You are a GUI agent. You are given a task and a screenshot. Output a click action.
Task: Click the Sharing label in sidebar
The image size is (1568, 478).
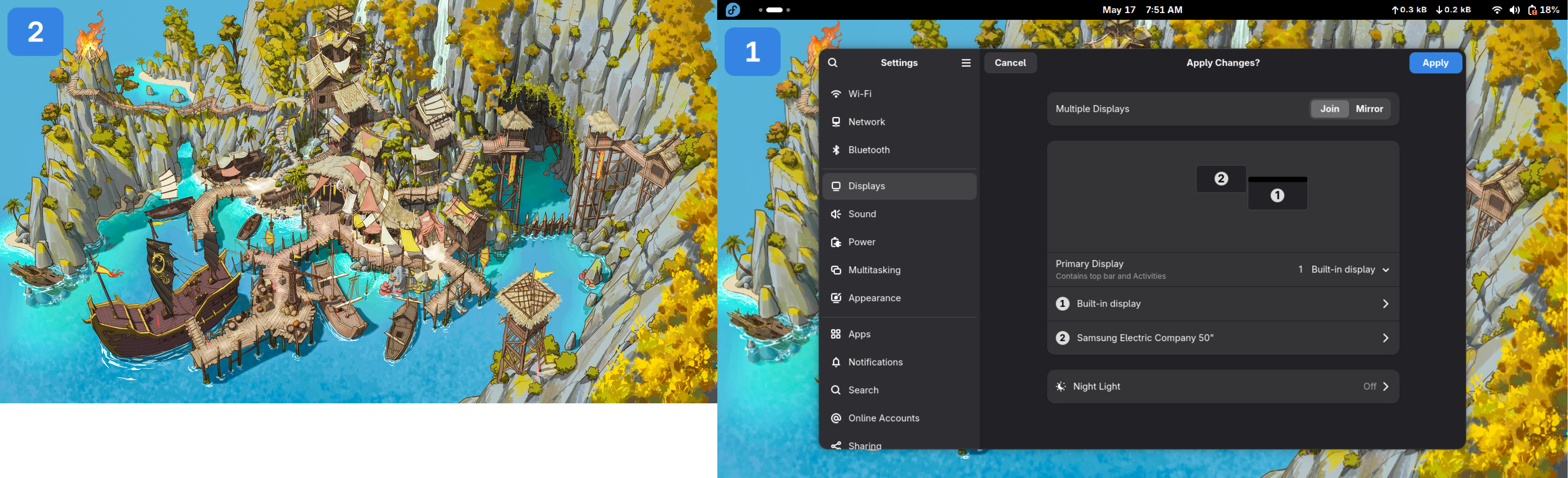(865, 446)
